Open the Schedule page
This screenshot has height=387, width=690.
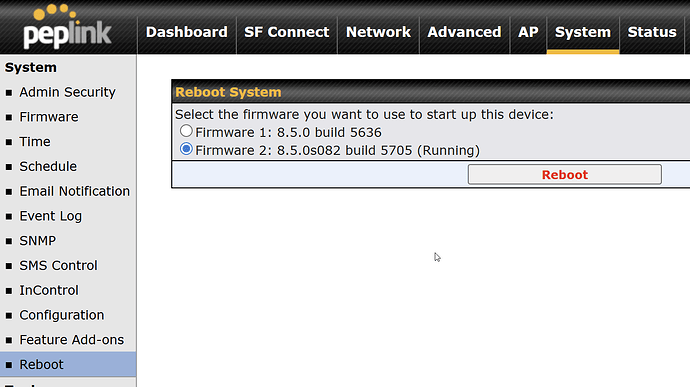coord(48,166)
